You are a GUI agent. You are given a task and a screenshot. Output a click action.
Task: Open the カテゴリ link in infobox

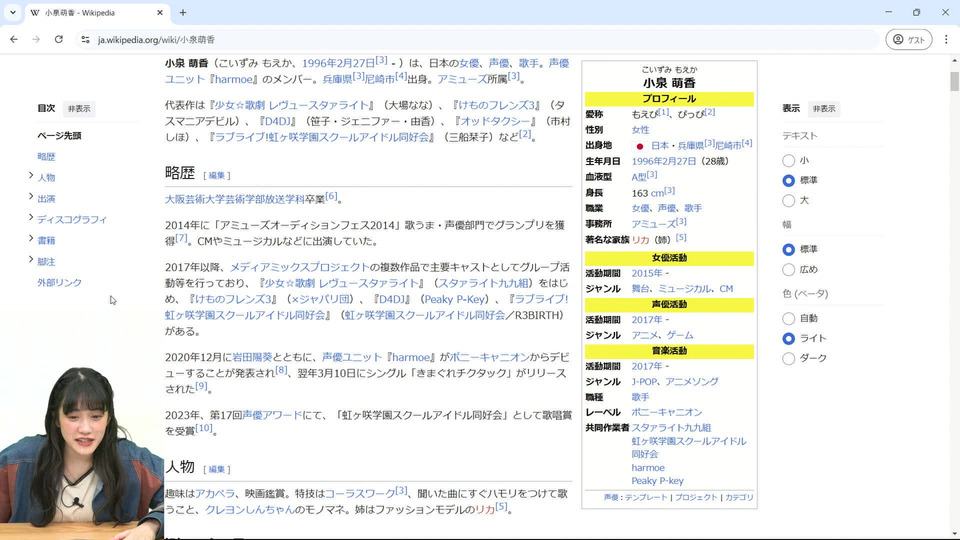click(x=739, y=497)
